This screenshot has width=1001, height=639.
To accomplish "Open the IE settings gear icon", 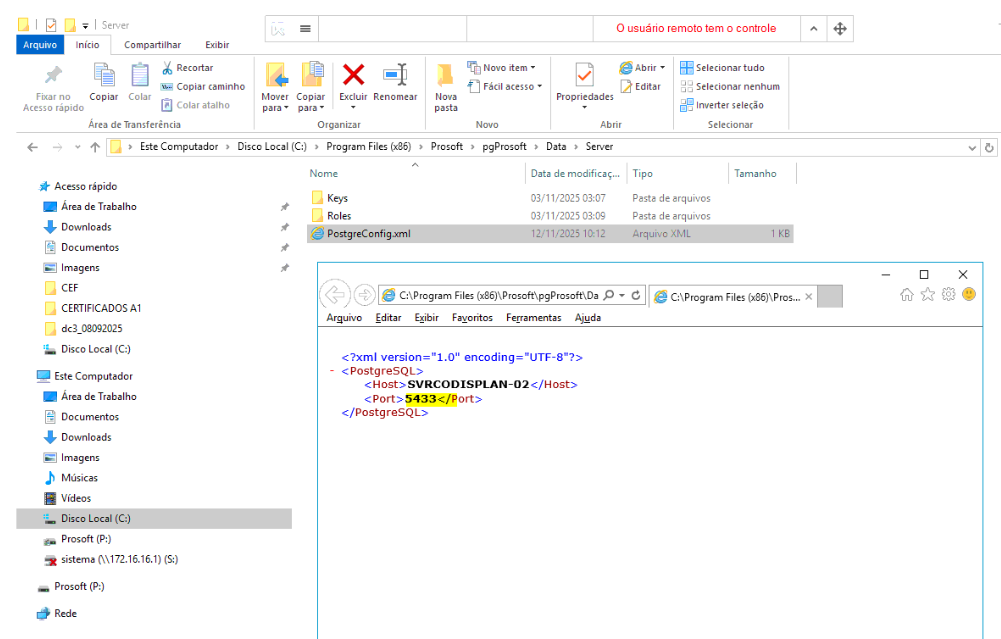I will pyautogui.click(x=949, y=295).
